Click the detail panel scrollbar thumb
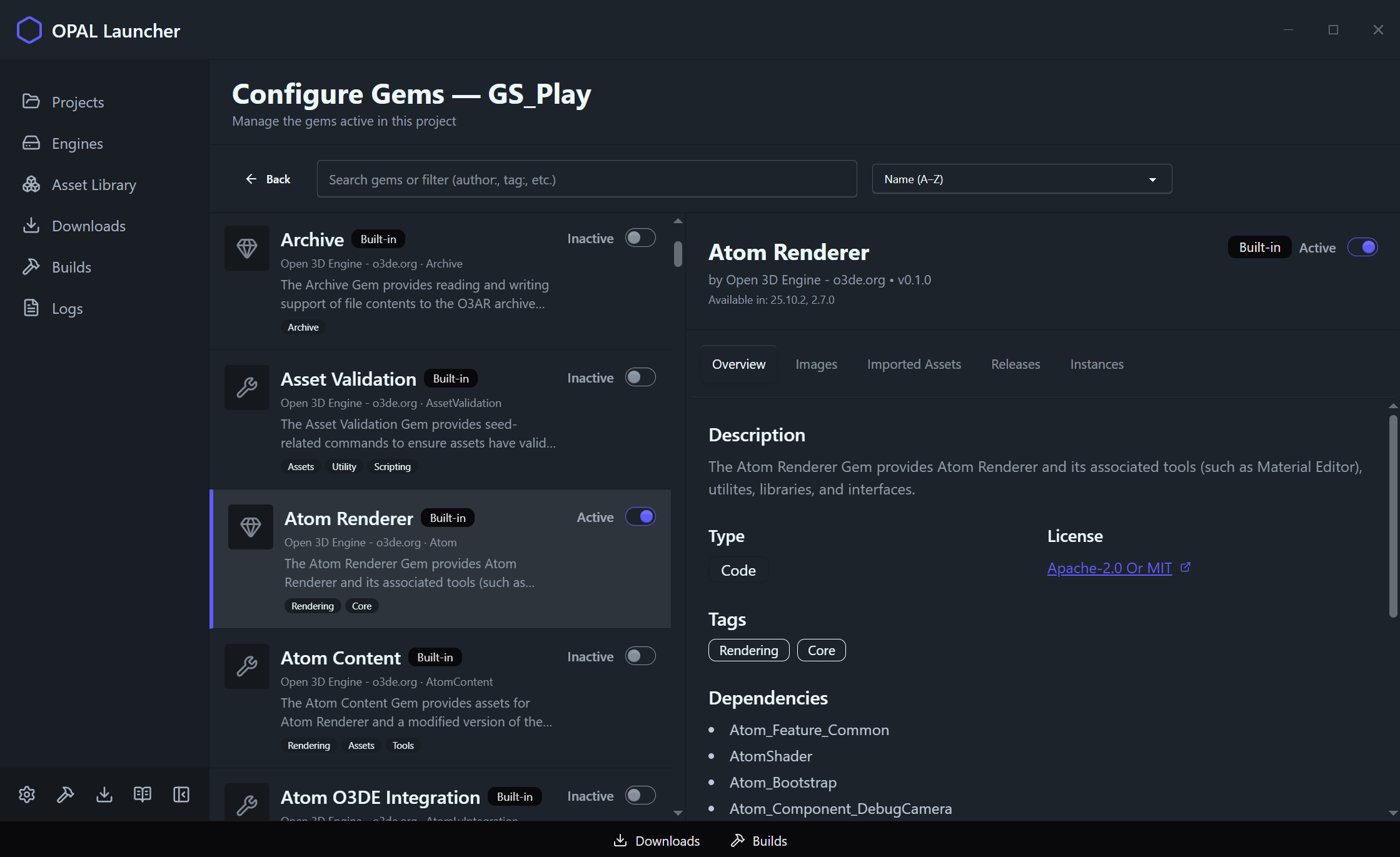Image resolution: width=1400 pixels, height=857 pixels. pos(1393,516)
